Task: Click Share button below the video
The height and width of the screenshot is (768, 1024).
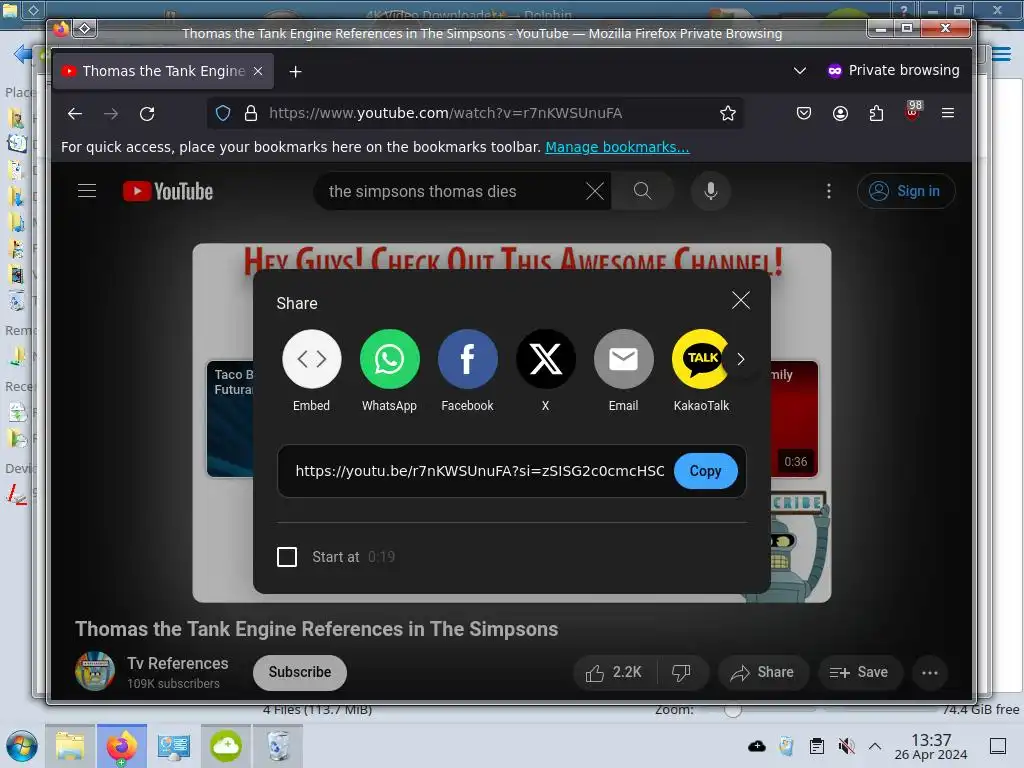Action: [763, 673]
